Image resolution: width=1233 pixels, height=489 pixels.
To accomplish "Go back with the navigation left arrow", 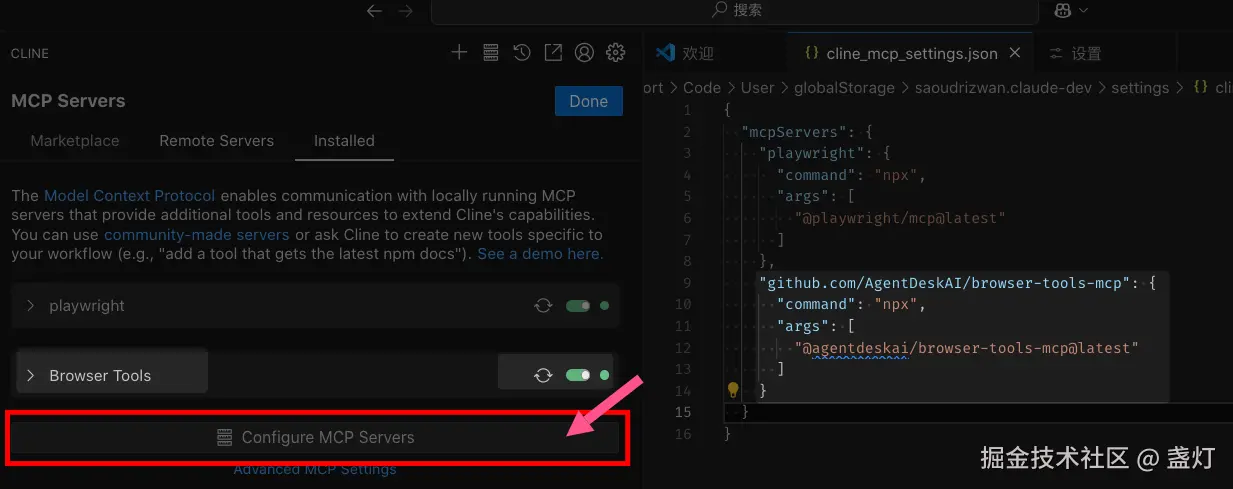I will pos(374,10).
